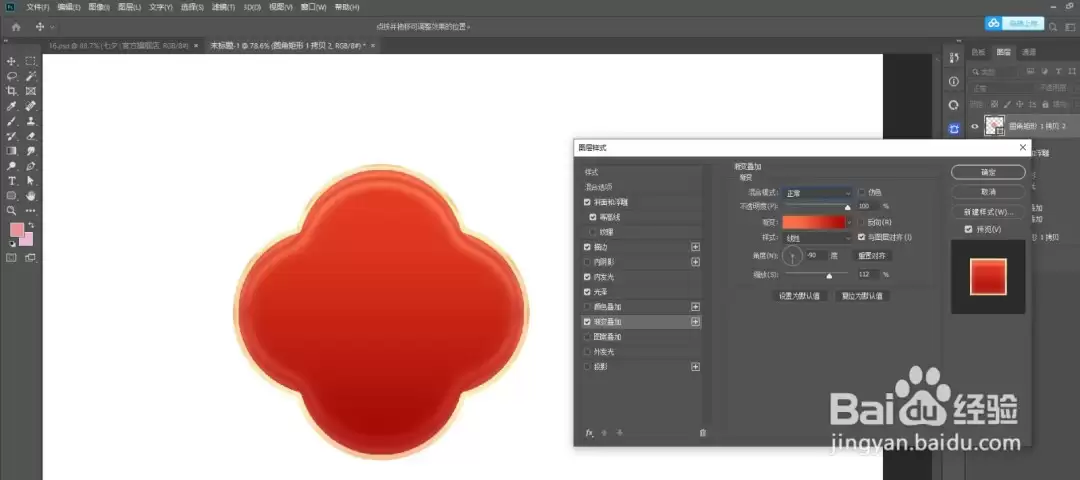
Task: Open the gradient preview bar editor
Action: point(813,222)
